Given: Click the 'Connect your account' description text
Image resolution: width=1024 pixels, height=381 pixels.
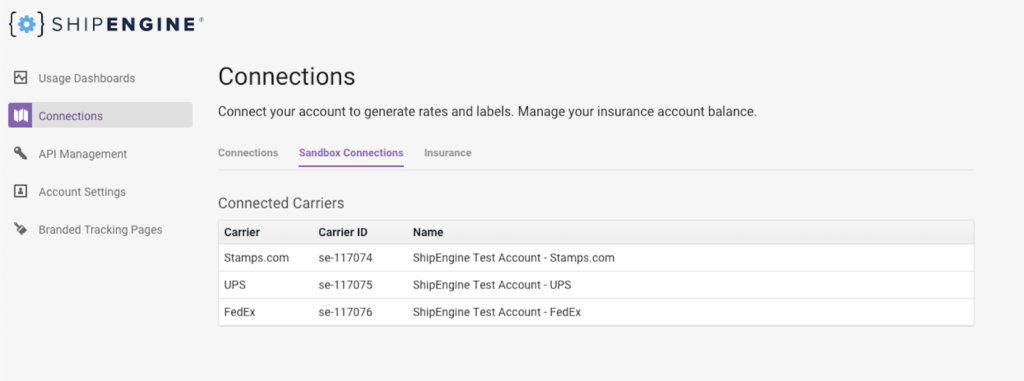Looking at the screenshot, I should tap(487, 112).
